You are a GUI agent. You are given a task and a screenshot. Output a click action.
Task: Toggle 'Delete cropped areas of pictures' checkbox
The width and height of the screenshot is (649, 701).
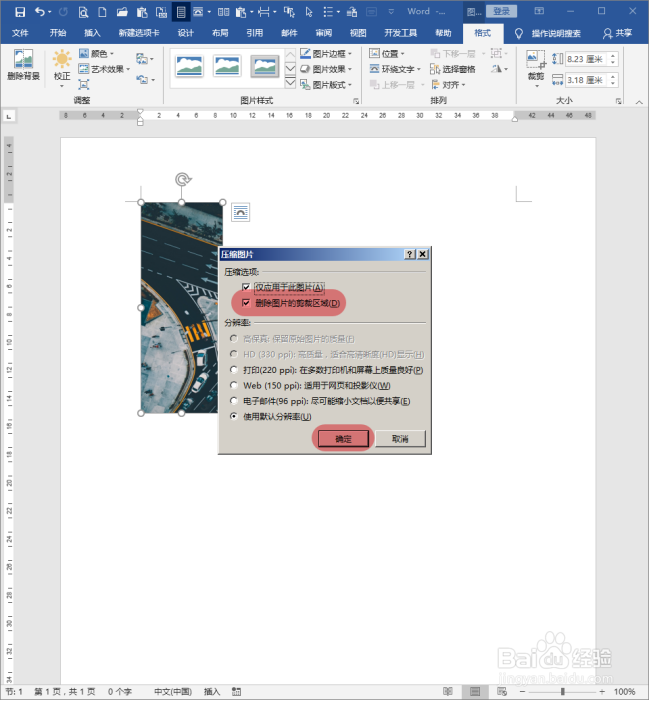tap(246, 303)
